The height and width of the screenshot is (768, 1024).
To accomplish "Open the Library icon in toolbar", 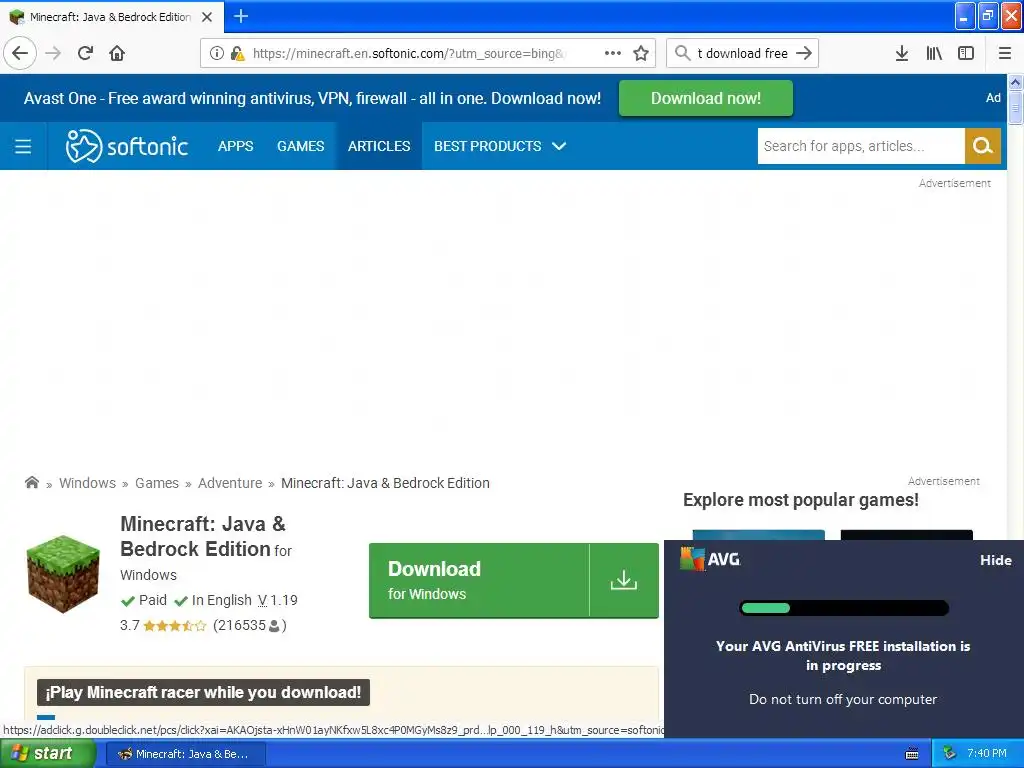I will point(934,54).
